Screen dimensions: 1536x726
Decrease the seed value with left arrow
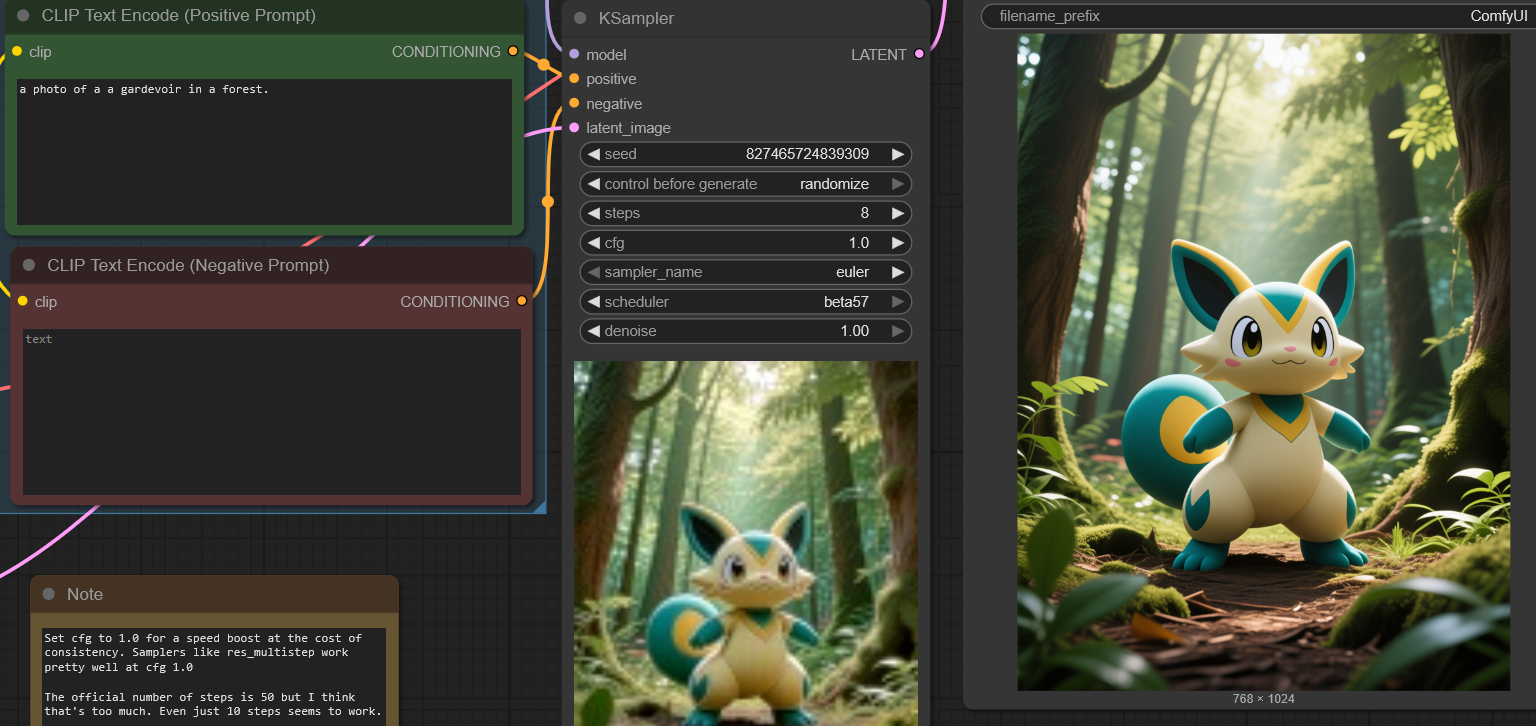coord(593,154)
